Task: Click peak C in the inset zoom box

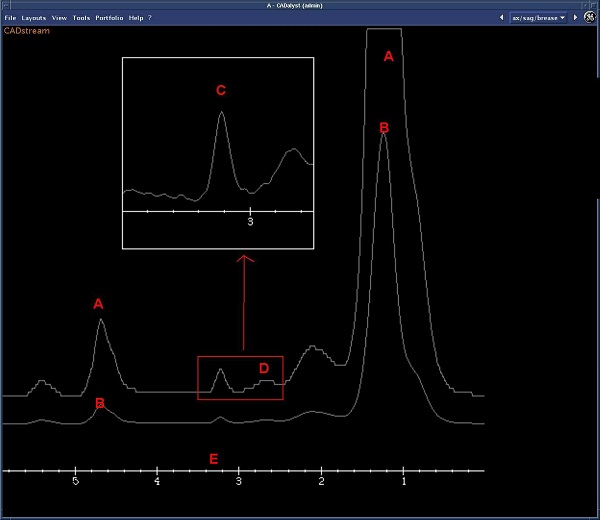Action: [221, 115]
